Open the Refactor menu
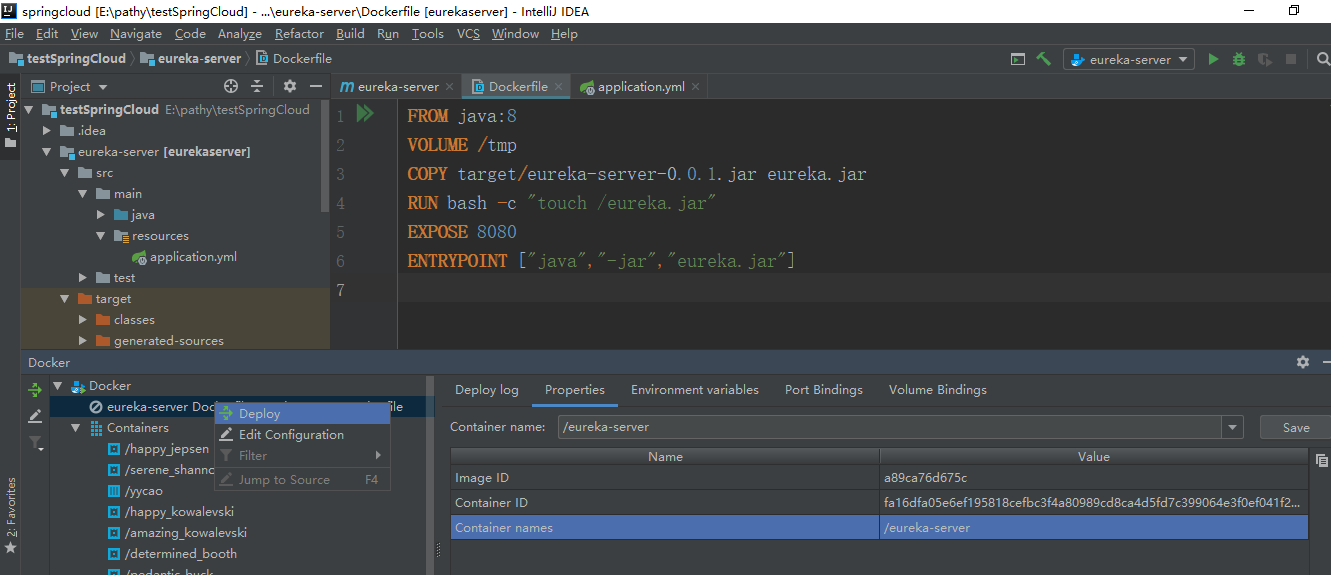This screenshot has height=575, width=1331. tap(299, 33)
